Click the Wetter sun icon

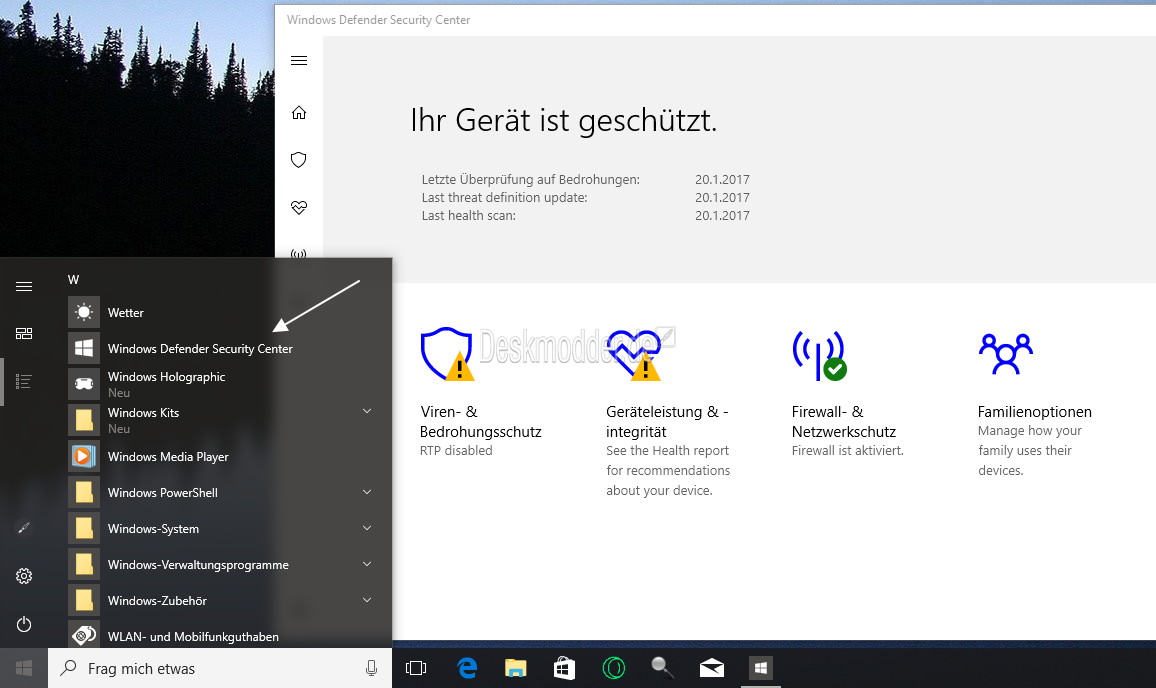pyautogui.click(x=84, y=313)
